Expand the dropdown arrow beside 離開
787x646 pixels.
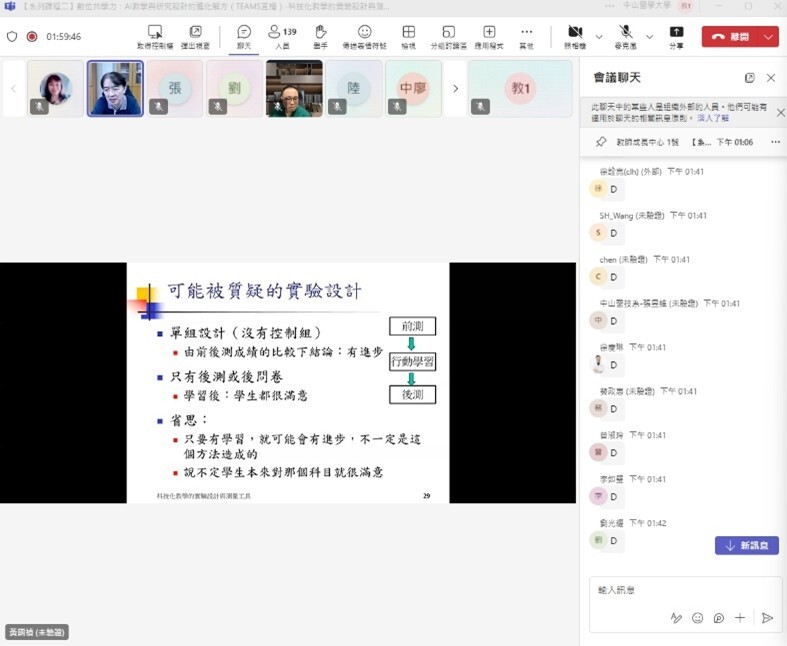point(768,36)
